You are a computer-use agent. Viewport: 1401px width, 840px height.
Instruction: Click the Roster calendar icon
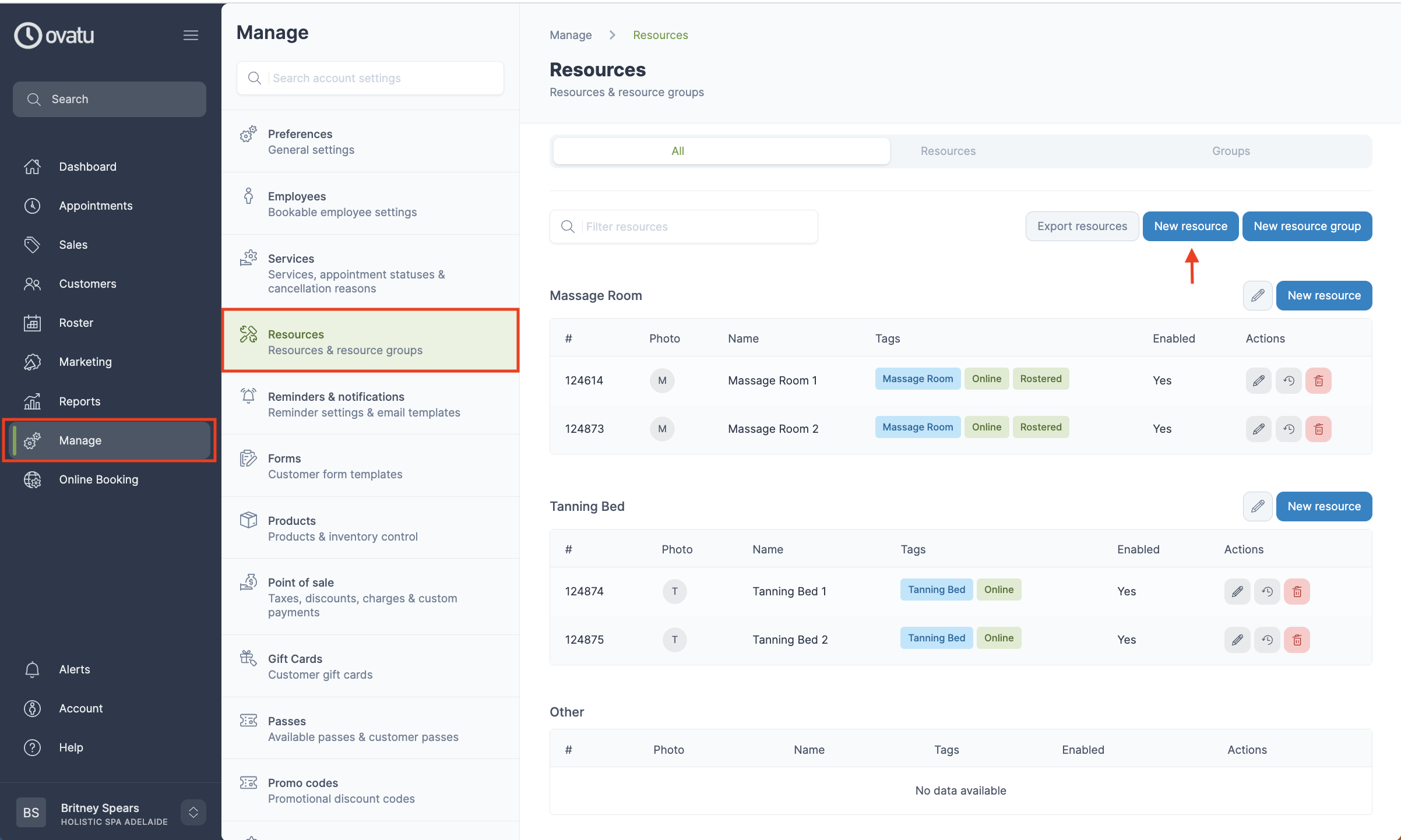(x=33, y=323)
